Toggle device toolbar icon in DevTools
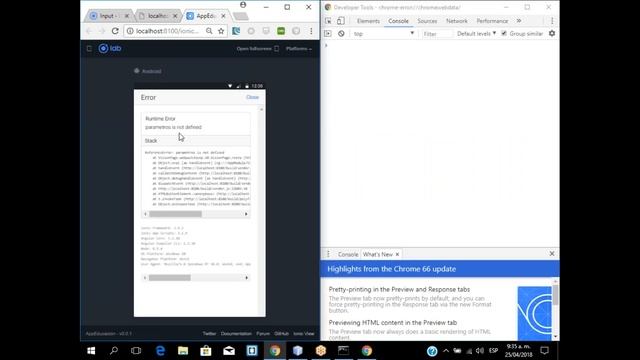 [x=341, y=21]
